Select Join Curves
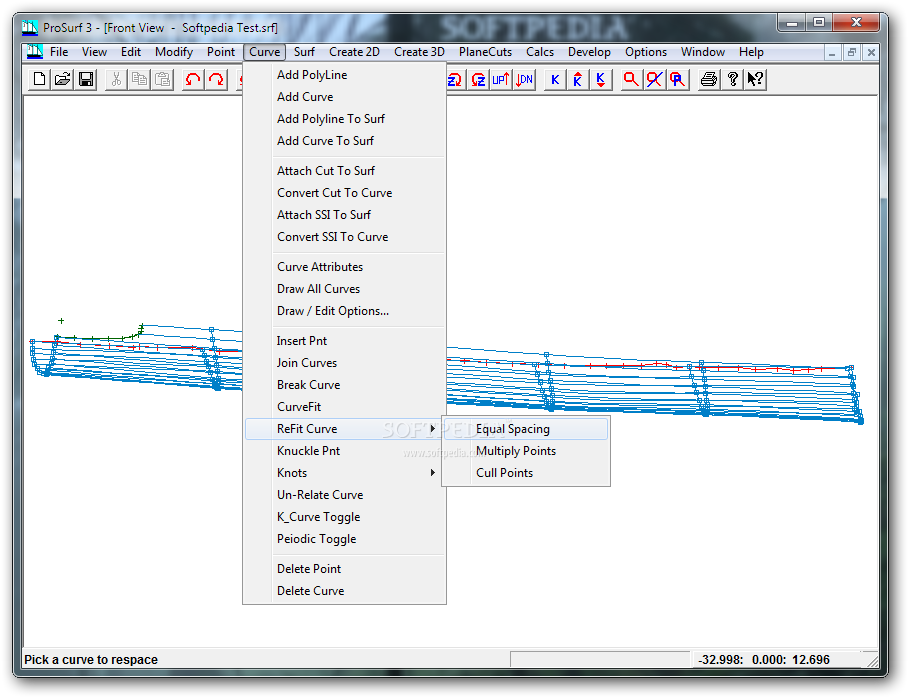This screenshot has height=698, width=909. [344, 363]
